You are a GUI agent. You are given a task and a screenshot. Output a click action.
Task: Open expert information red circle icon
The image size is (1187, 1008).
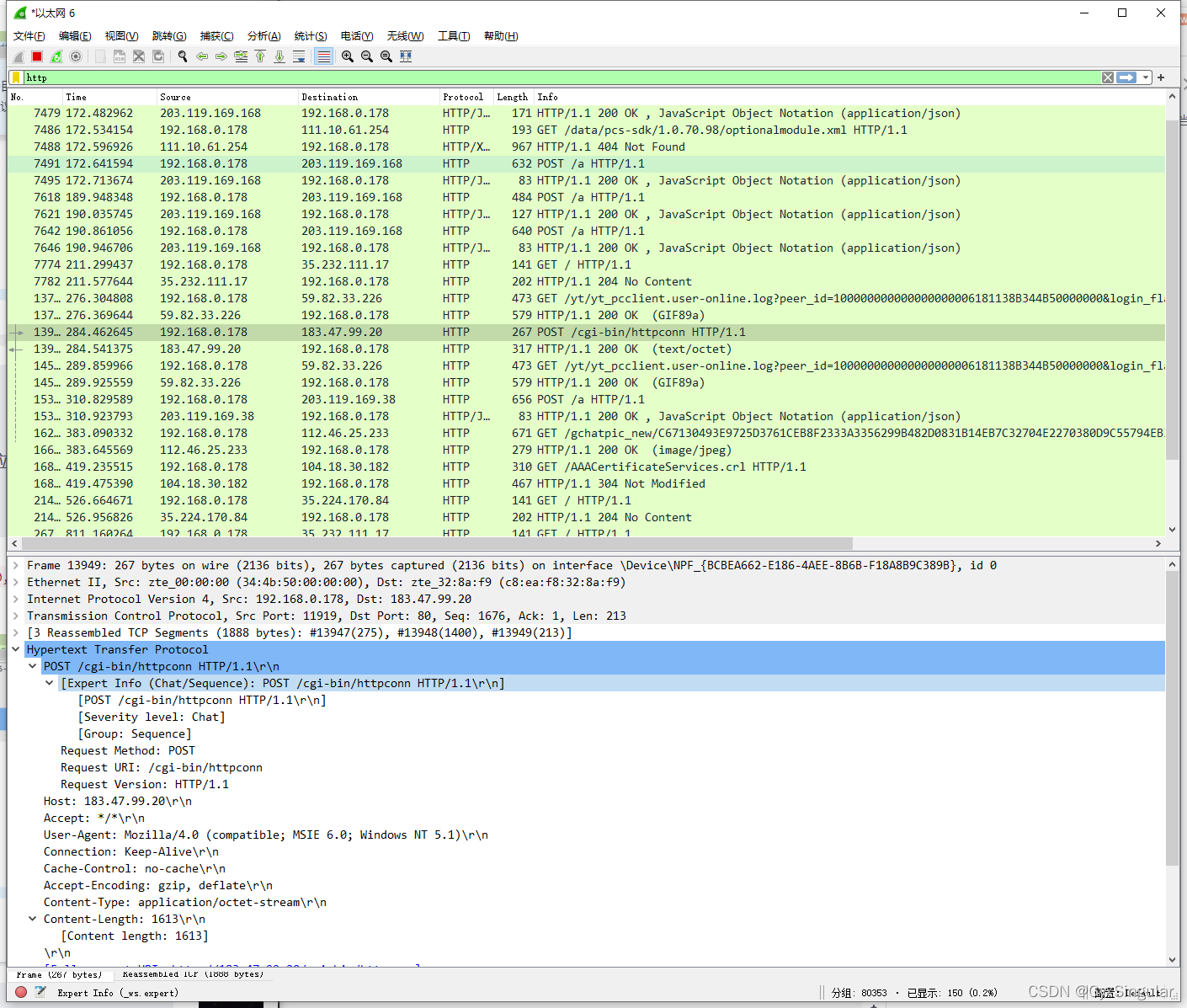[x=21, y=993]
